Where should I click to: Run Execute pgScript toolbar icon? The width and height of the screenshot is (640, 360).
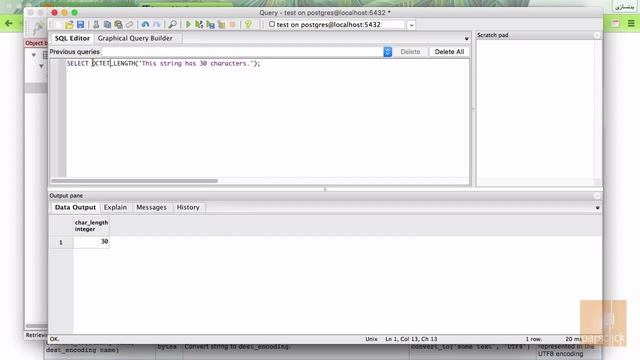199,24
